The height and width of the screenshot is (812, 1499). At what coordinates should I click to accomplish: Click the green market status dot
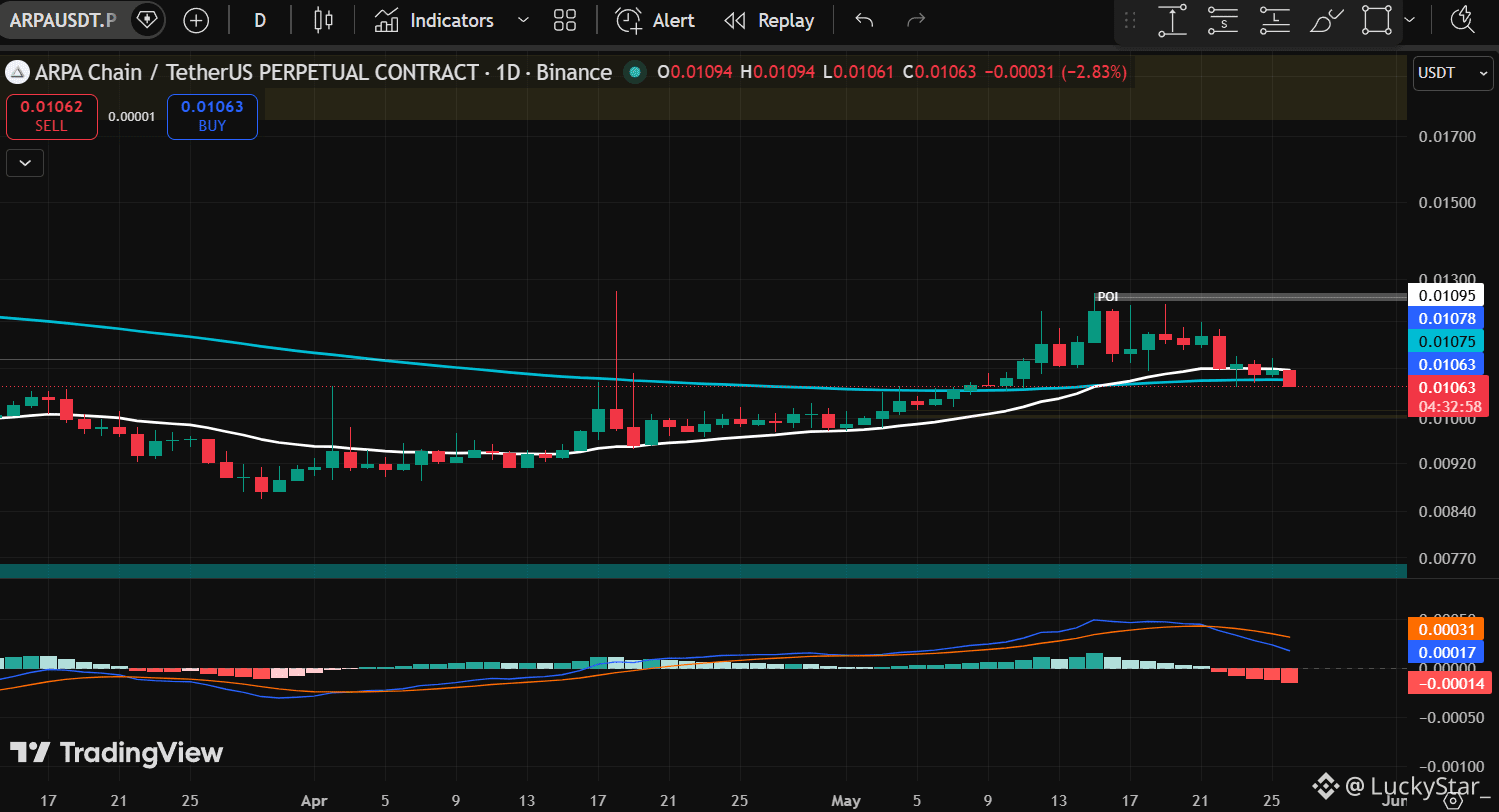coord(633,72)
